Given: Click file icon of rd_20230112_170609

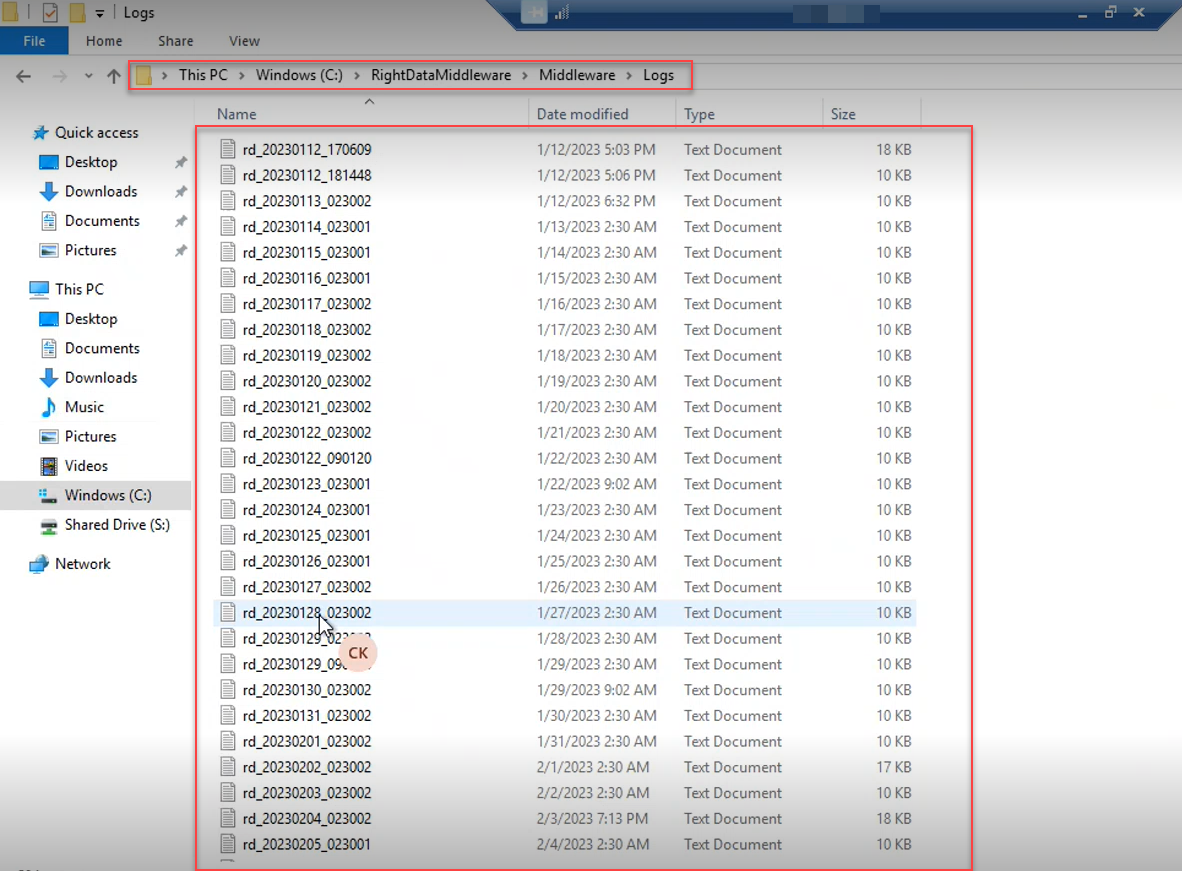Looking at the screenshot, I should tap(228, 149).
